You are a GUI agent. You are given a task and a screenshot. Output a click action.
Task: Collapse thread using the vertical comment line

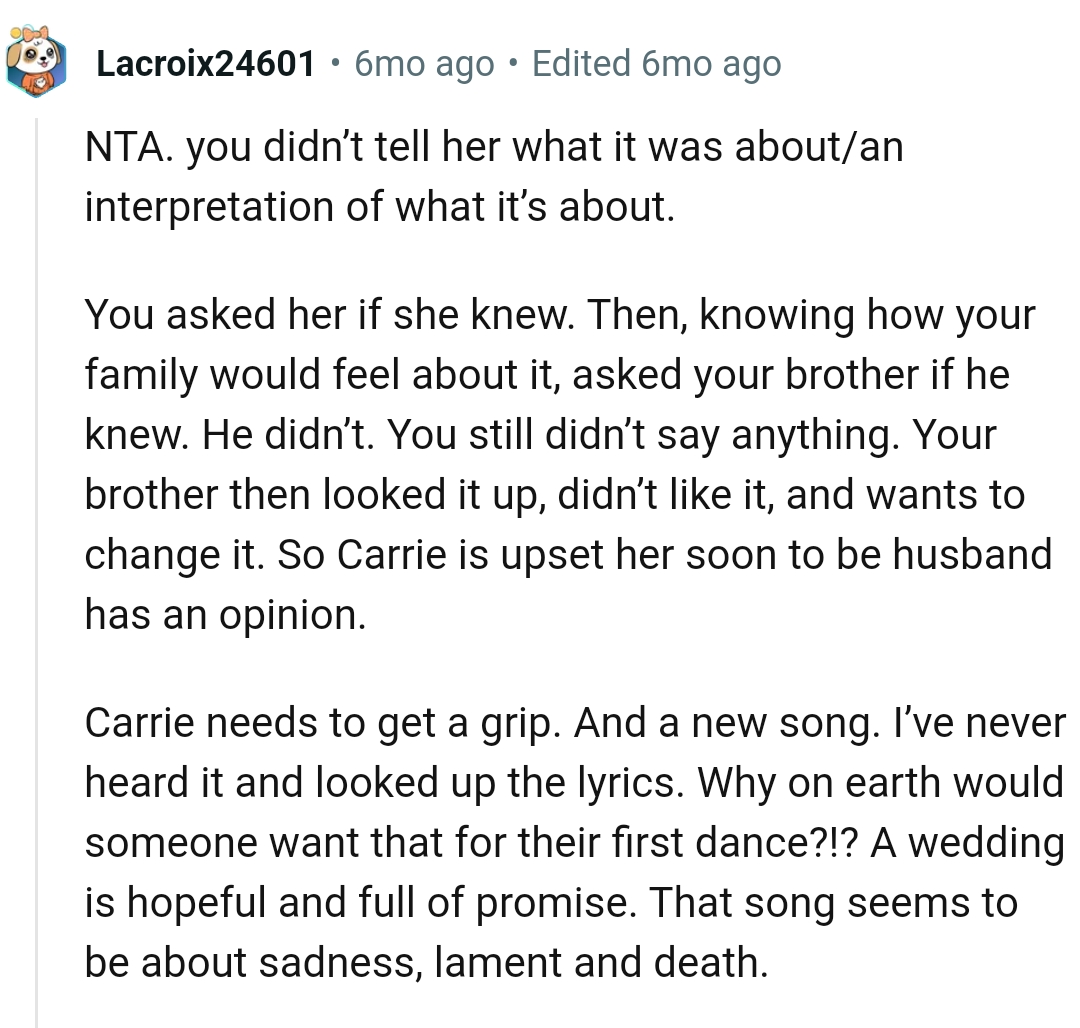click(x=37, y=570)
